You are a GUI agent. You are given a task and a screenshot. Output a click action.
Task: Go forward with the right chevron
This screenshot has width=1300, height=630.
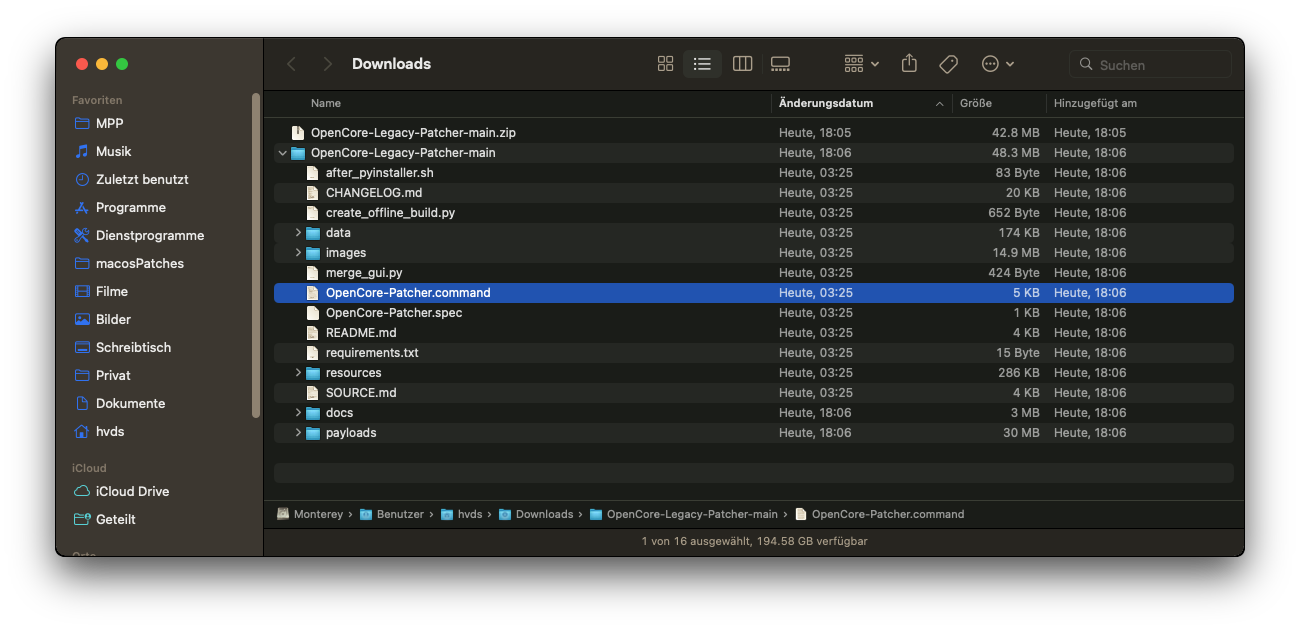[327, 64]
